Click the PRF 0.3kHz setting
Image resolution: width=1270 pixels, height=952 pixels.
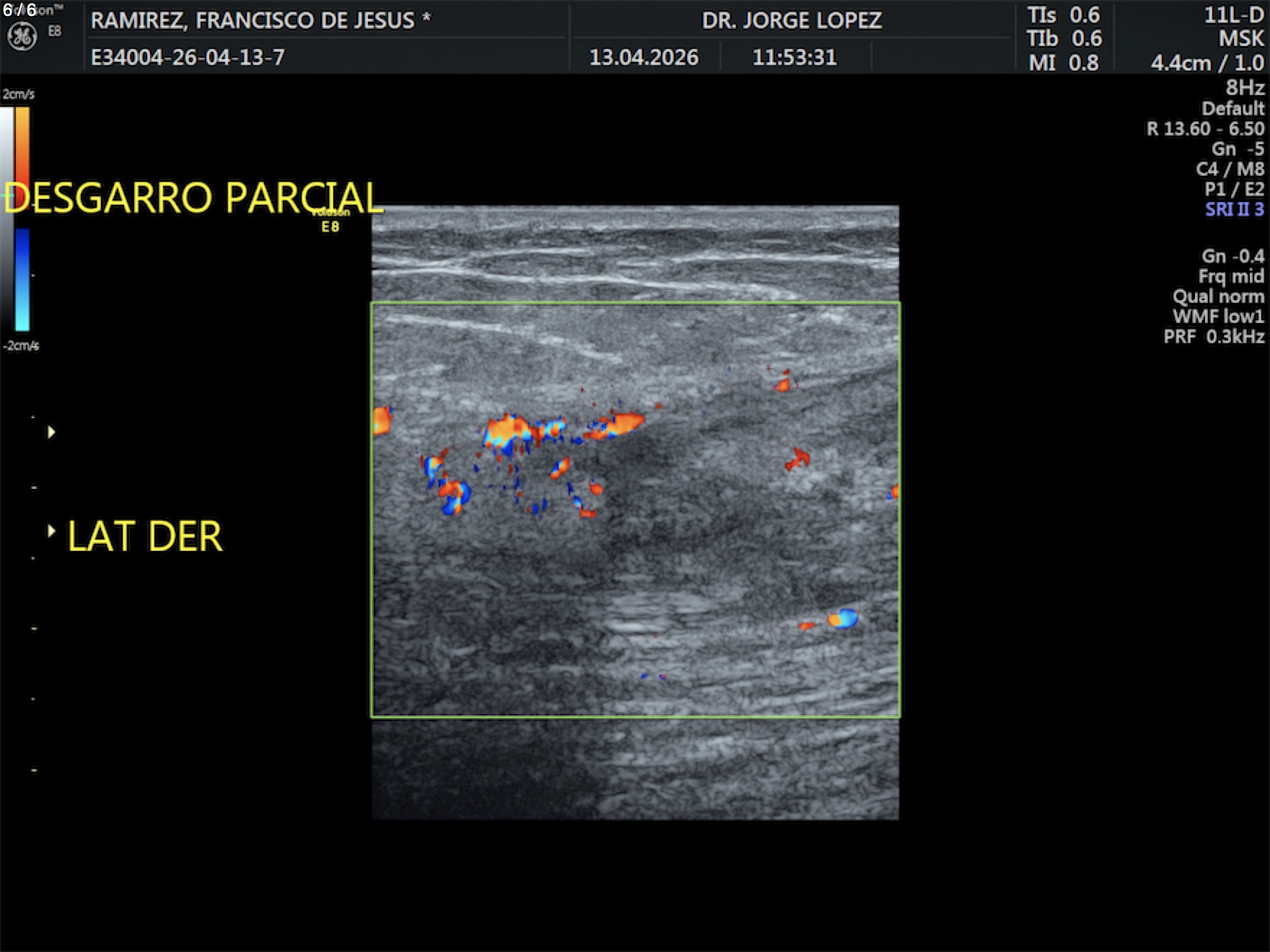click(1214, 337)
